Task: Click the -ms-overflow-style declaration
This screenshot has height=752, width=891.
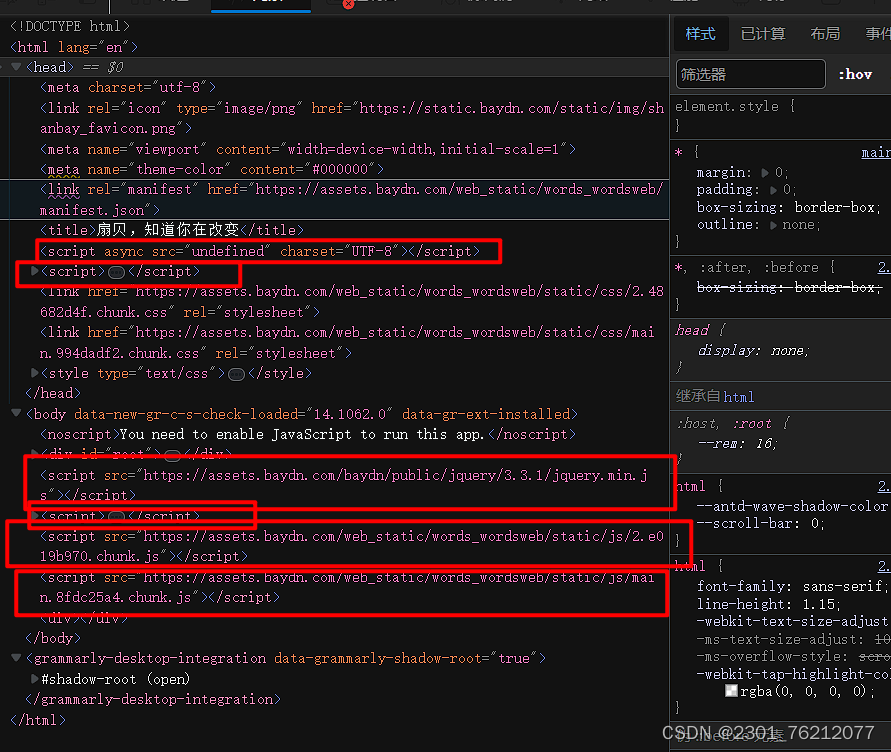Action: [x=793, y=657]
